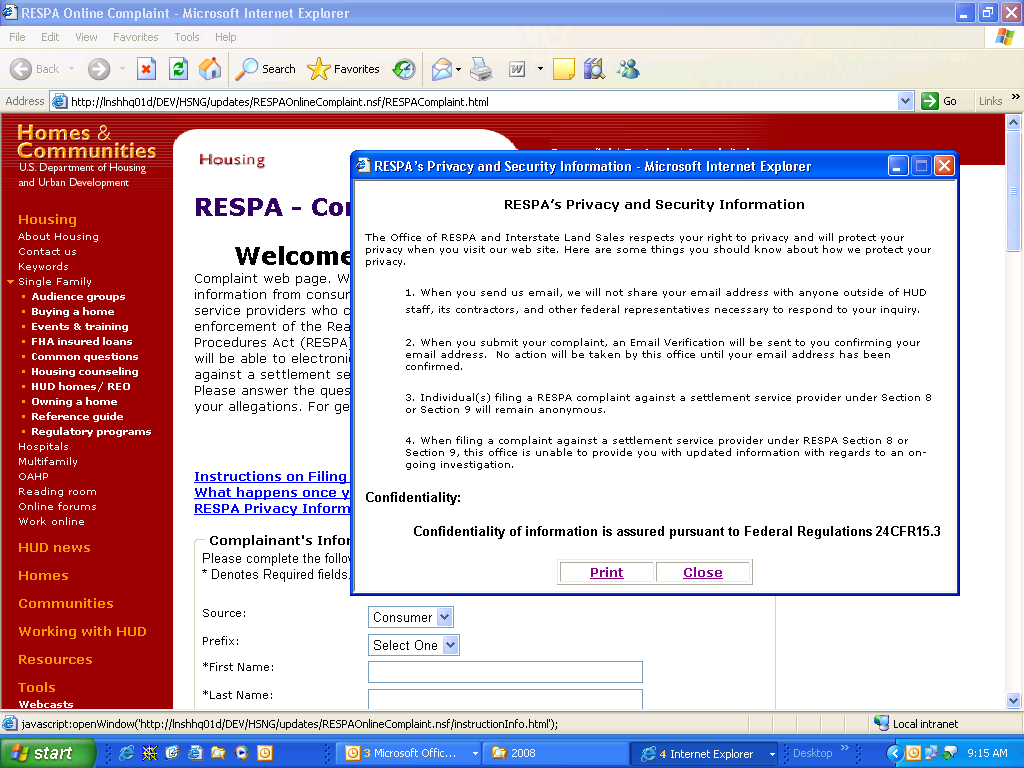Click the Forward navigation arrow icon
This screenshot has height=768, width=1024.
pyautogui.click(x=99, y=69)
